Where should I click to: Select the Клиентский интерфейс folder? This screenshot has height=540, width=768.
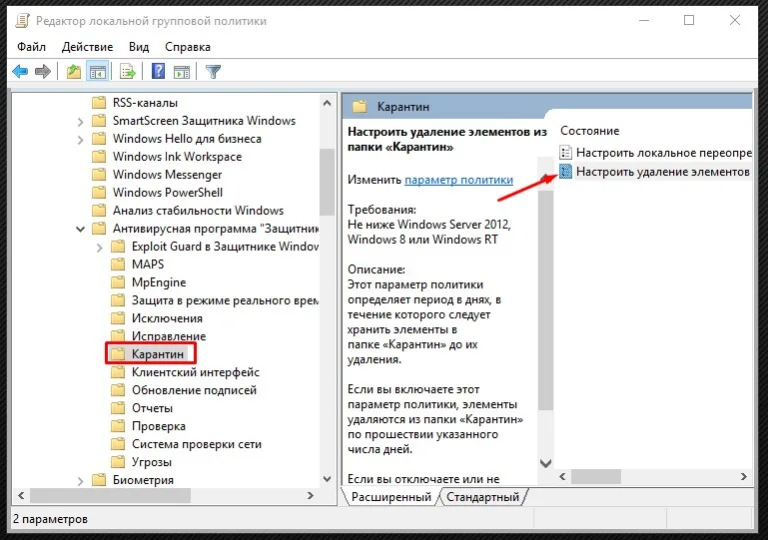click(x=195, y=372)
